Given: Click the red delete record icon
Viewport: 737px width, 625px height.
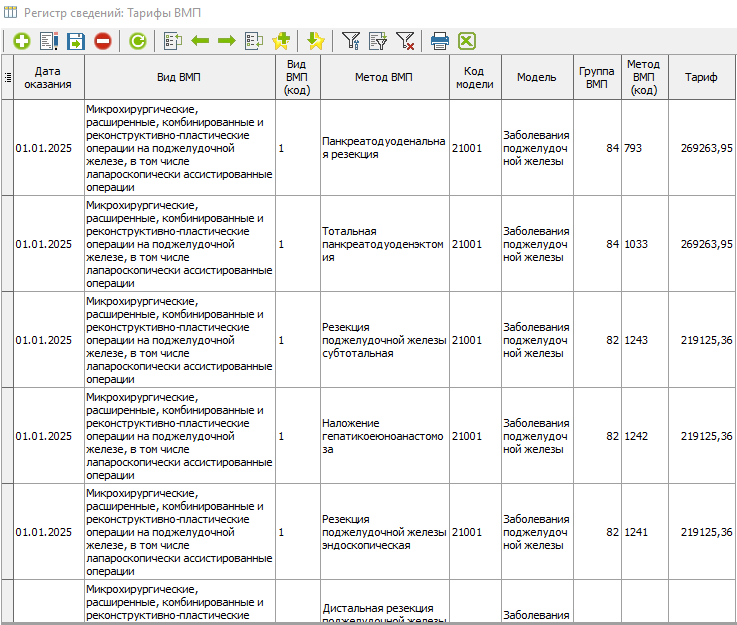Looking at the screenshot, I should click(103, 41).
